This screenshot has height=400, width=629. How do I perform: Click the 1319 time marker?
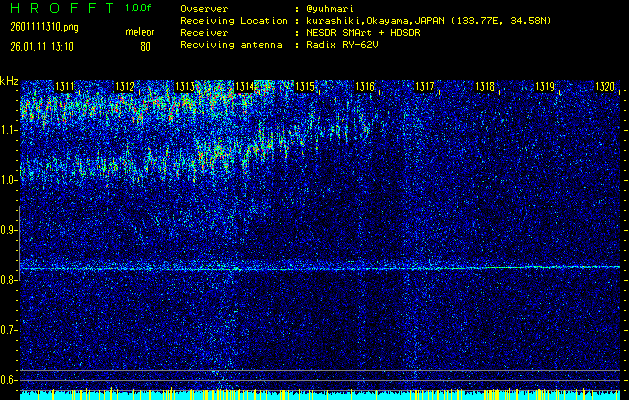click(545, 88)
